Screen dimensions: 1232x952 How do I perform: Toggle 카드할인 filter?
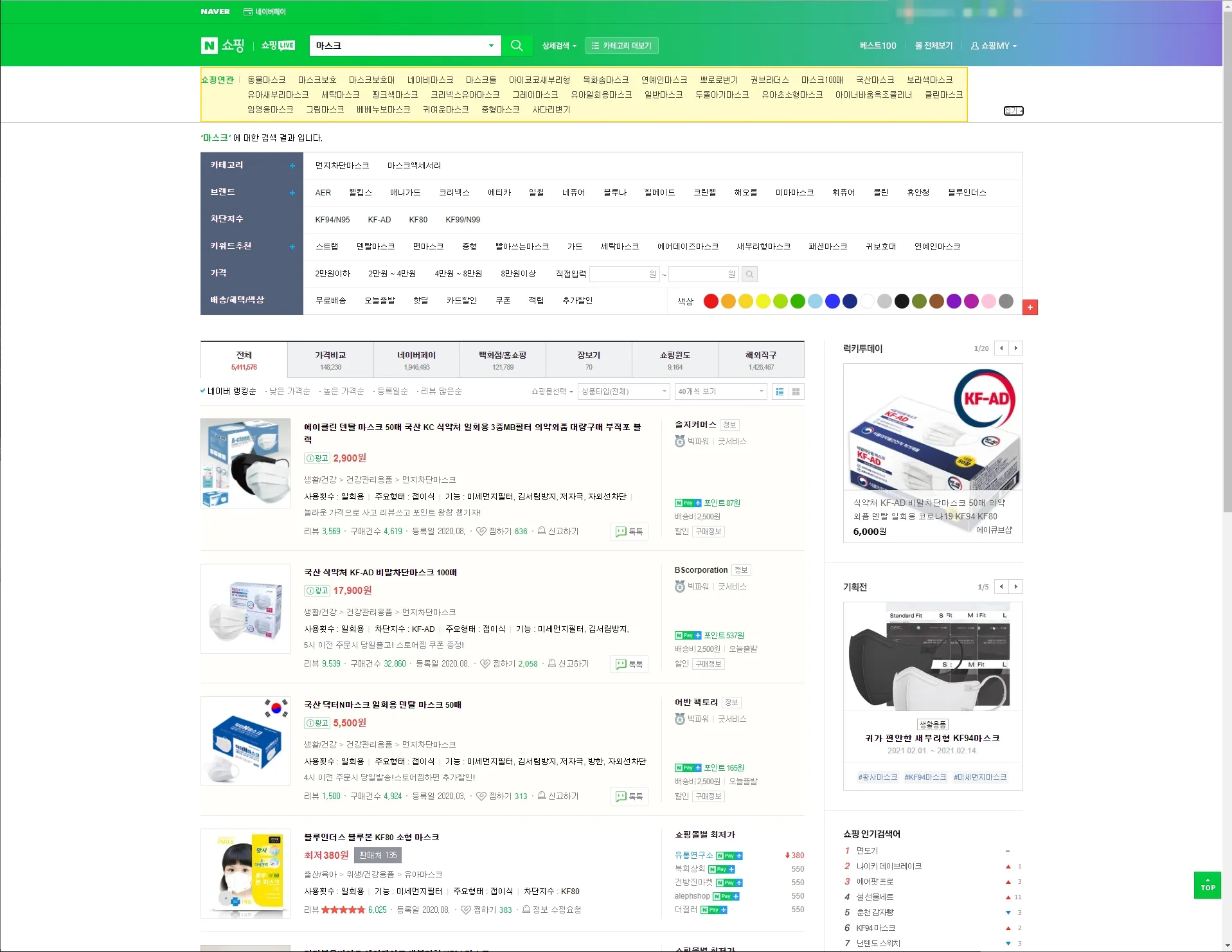pyautogui.click(x=462, y=301)
